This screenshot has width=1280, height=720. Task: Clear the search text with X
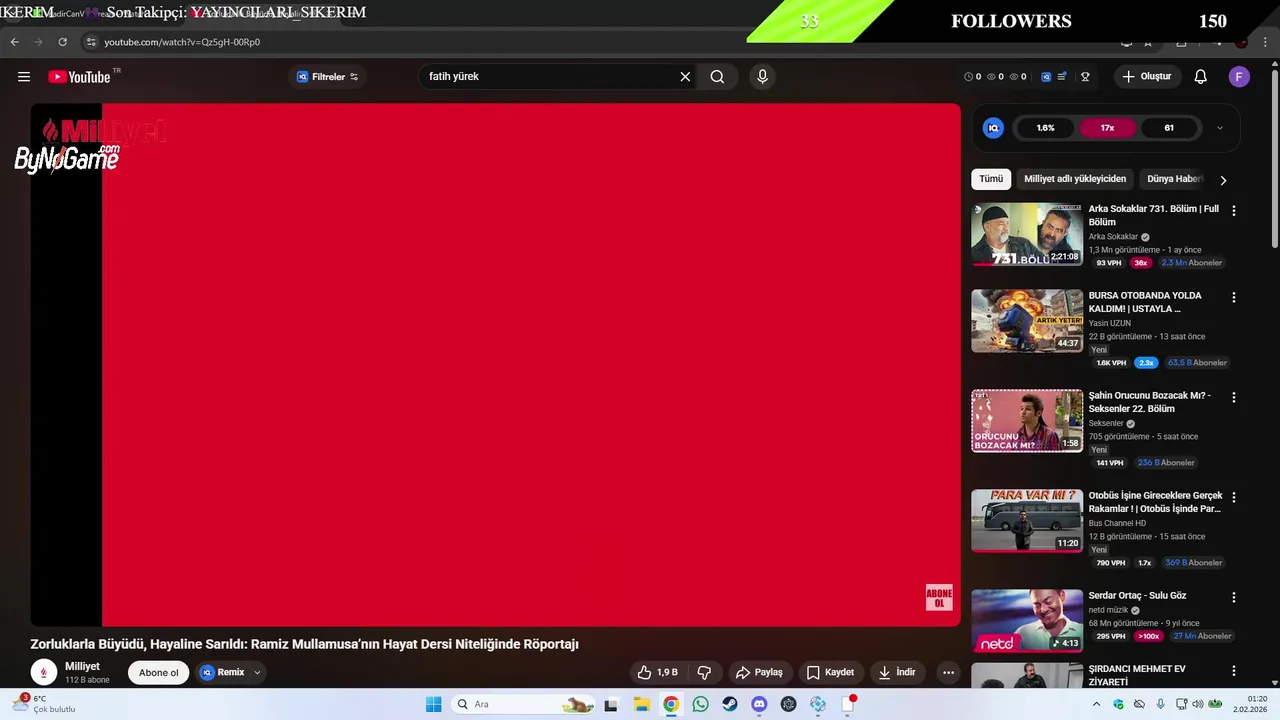[685, 77]
